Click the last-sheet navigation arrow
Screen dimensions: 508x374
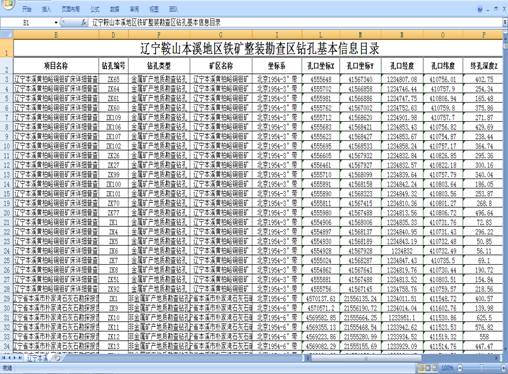pyautogui.click(x=20, y=358)
